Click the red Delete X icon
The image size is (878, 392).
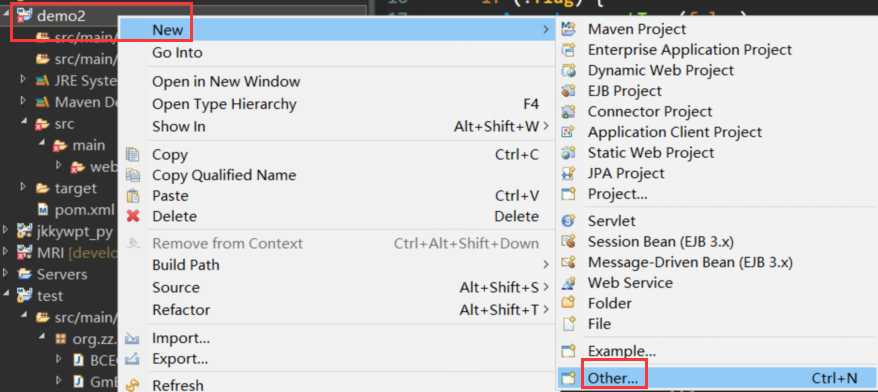tap(133, 216)
